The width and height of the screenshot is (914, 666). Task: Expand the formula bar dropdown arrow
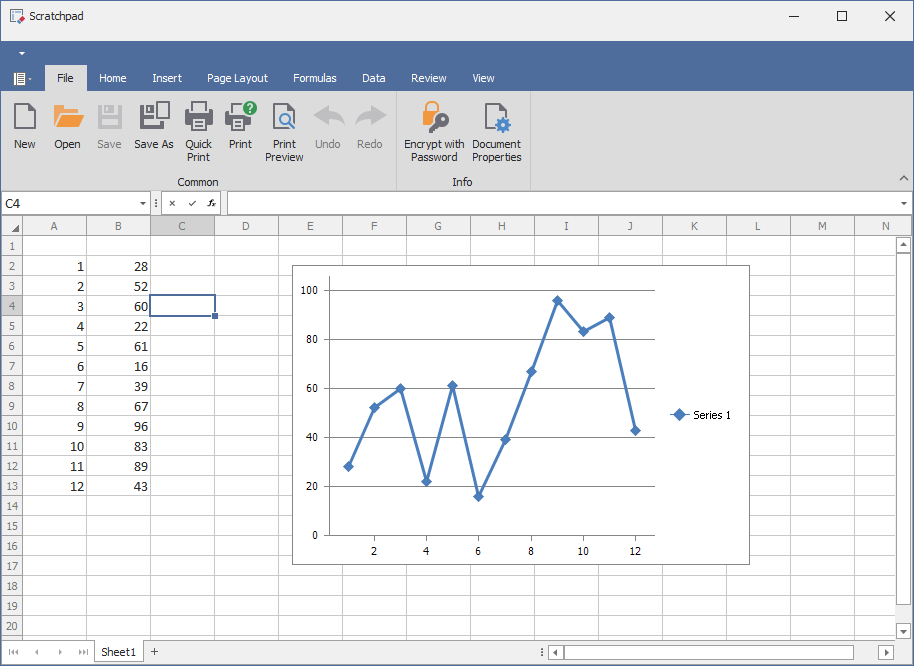(x=904, y=203)
